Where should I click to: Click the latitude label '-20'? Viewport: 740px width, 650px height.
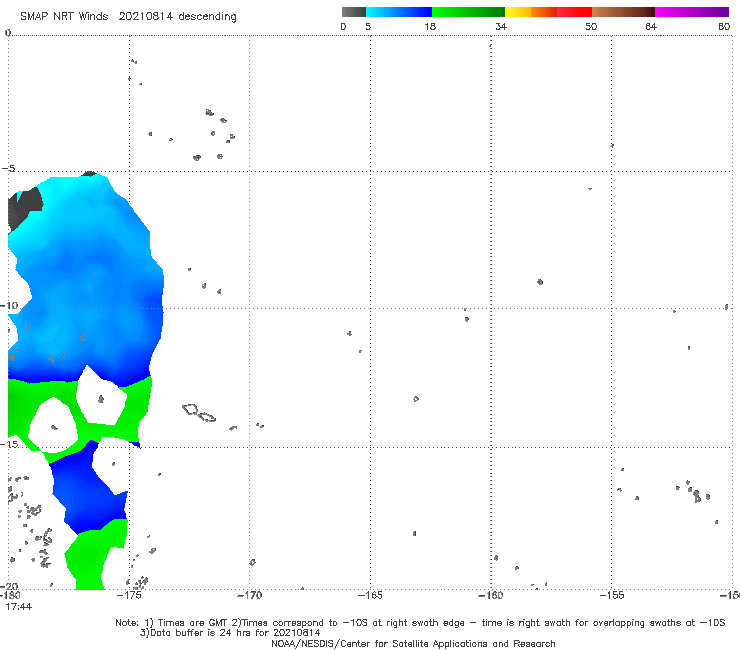(9, 586)
